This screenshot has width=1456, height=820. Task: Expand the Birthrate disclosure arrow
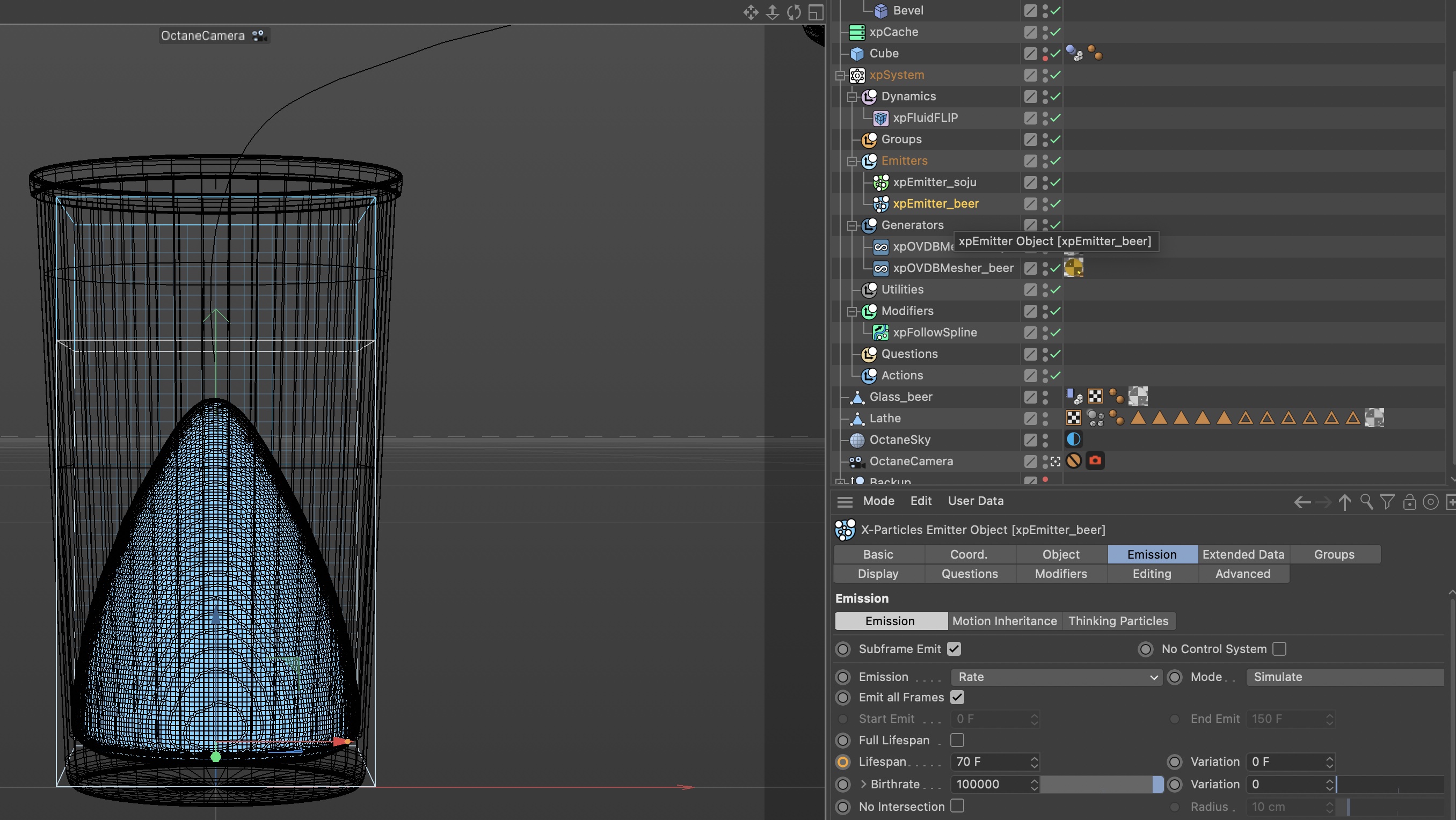863,784
